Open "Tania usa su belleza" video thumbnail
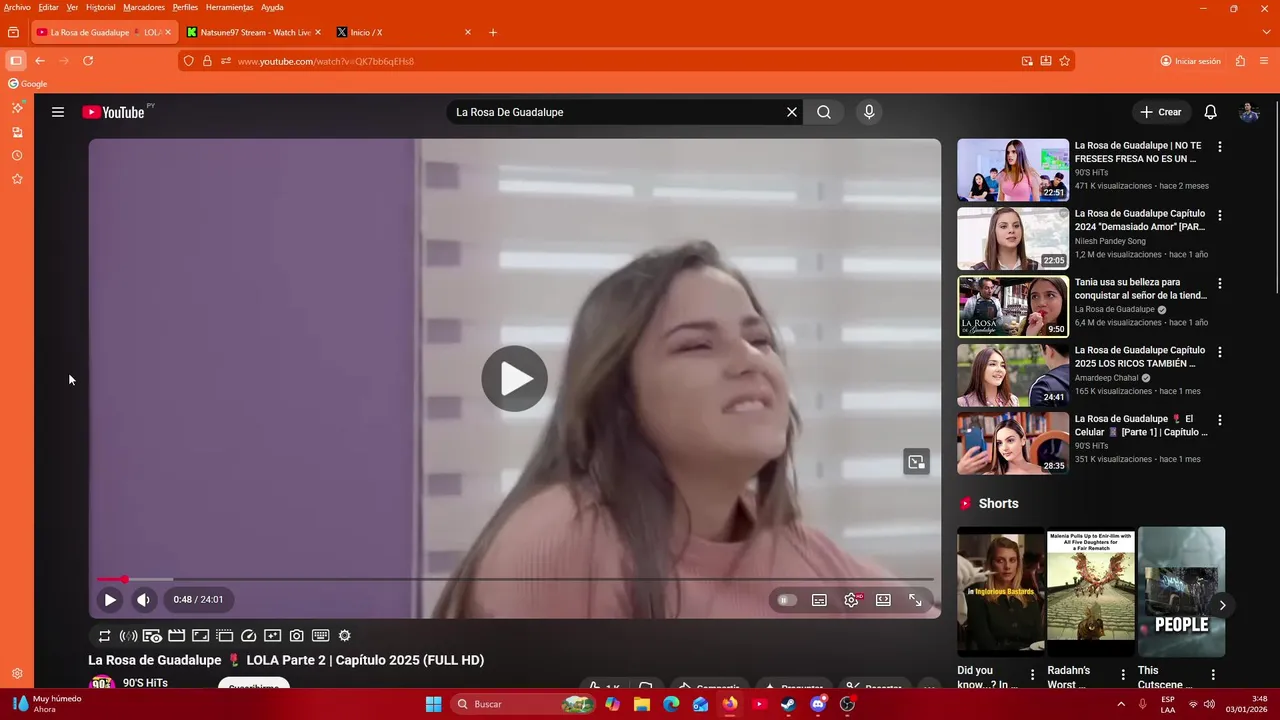The image size is (1280, 720). (x=1013, y=306)
